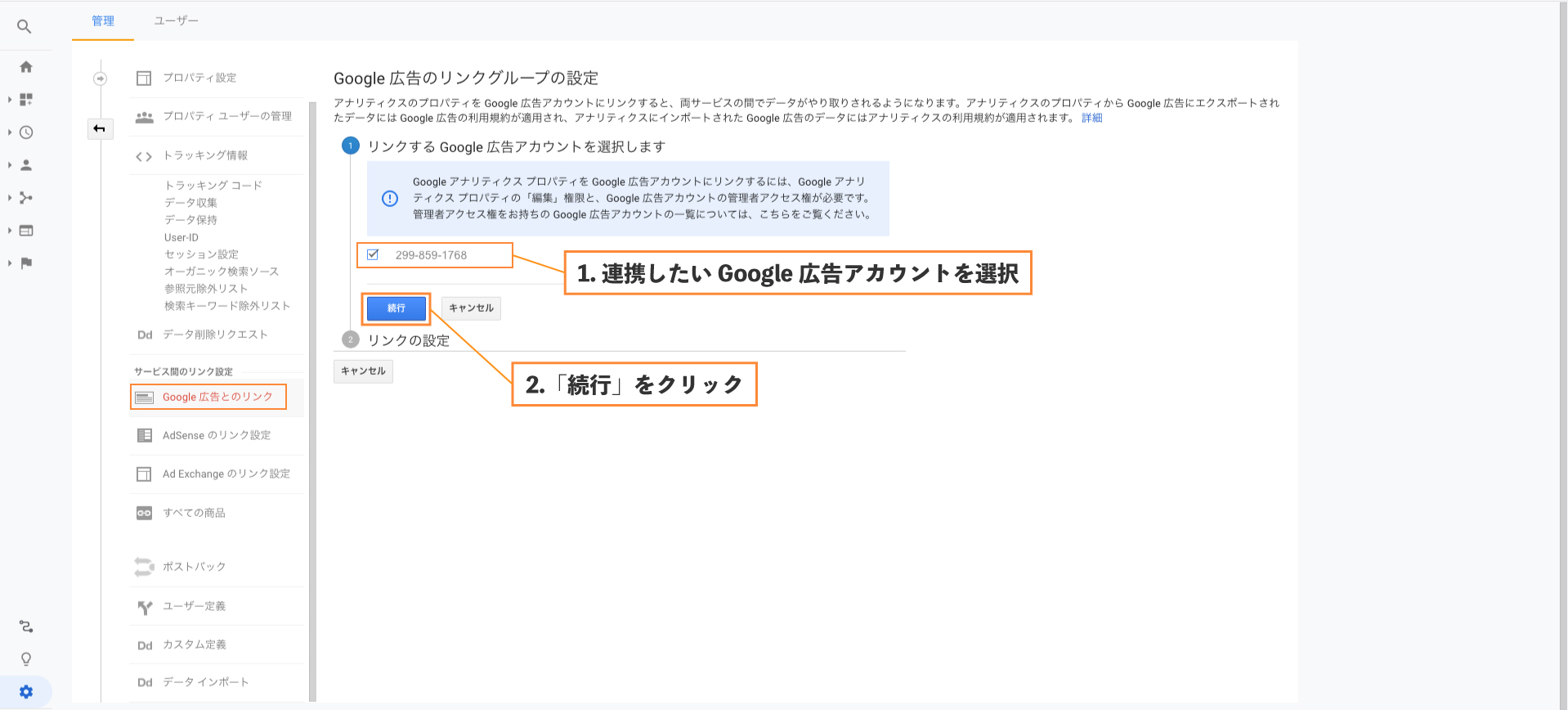This screenshot has width=1568, height=710.
Task: Click step 2 リンクの設定 heading
Action: click(x=408, y=340)
